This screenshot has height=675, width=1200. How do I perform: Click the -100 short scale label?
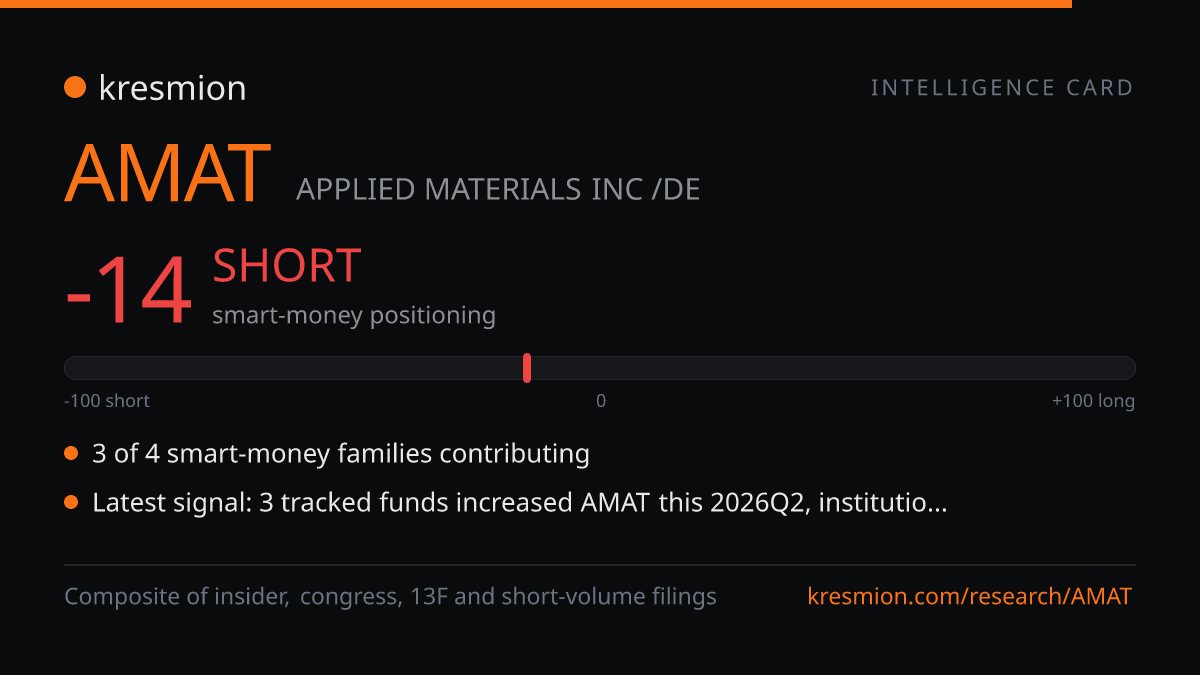click(107, 401)
